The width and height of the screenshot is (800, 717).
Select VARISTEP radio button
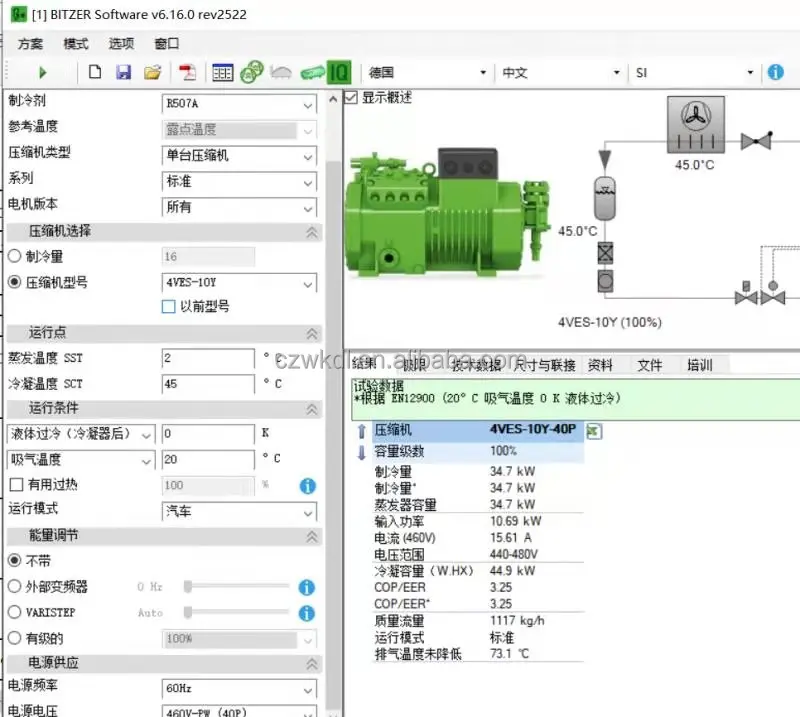[x=14, y=611]
